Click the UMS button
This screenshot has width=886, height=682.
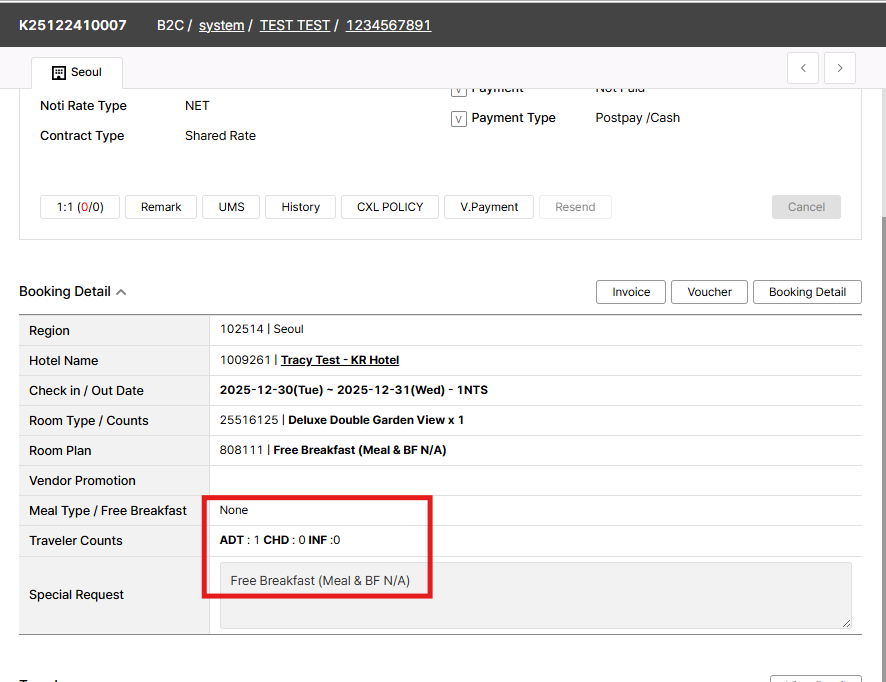point(231,207)
